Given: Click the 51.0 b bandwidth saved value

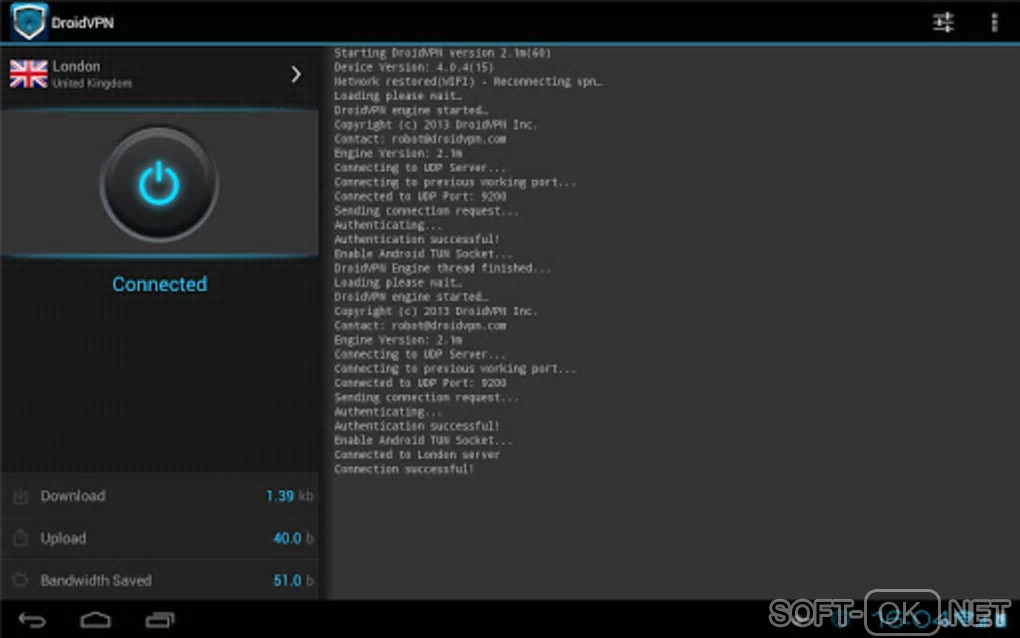Looking at the screenshot, I should [x=293, y=580].
